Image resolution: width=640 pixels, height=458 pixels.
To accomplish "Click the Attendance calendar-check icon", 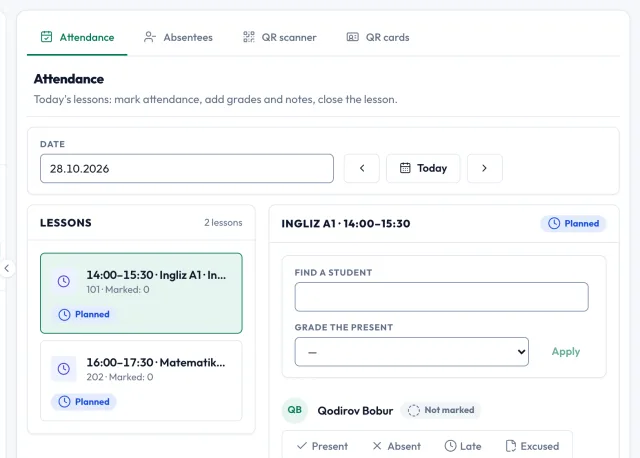I will click(47, 37).
